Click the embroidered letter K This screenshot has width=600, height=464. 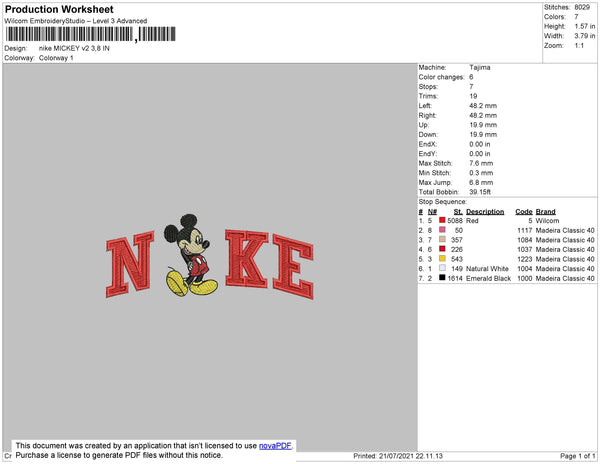click(247, 258)
